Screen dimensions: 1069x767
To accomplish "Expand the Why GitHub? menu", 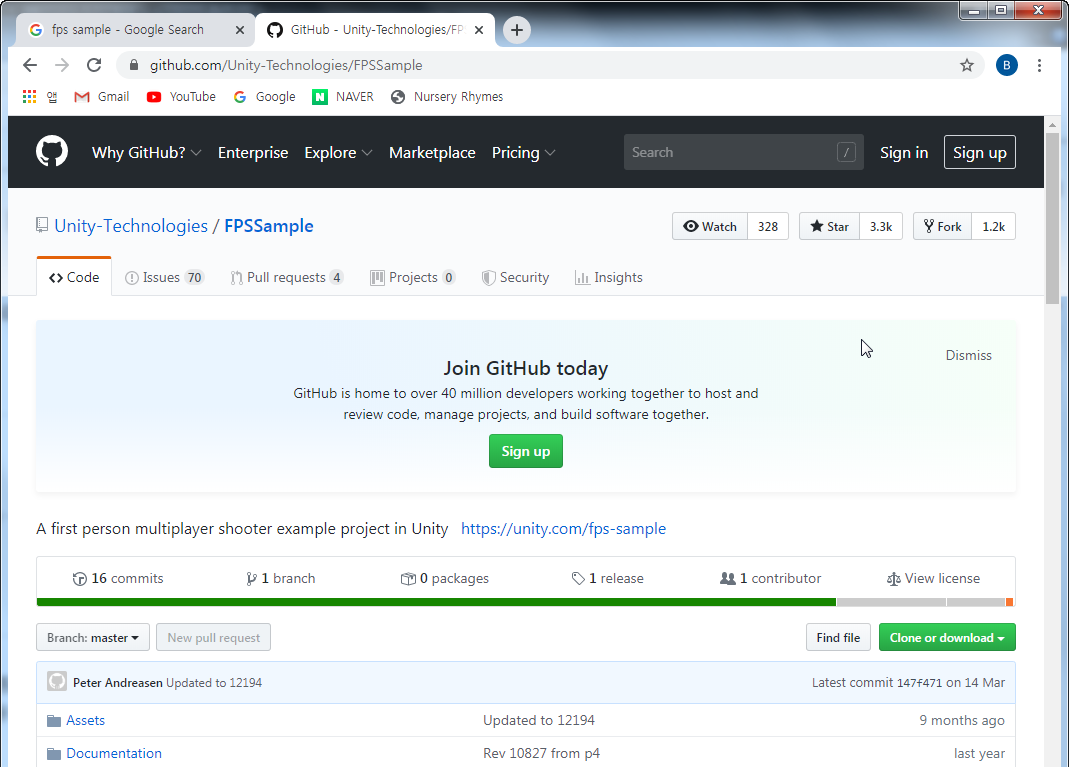I will tap(147, 153).
